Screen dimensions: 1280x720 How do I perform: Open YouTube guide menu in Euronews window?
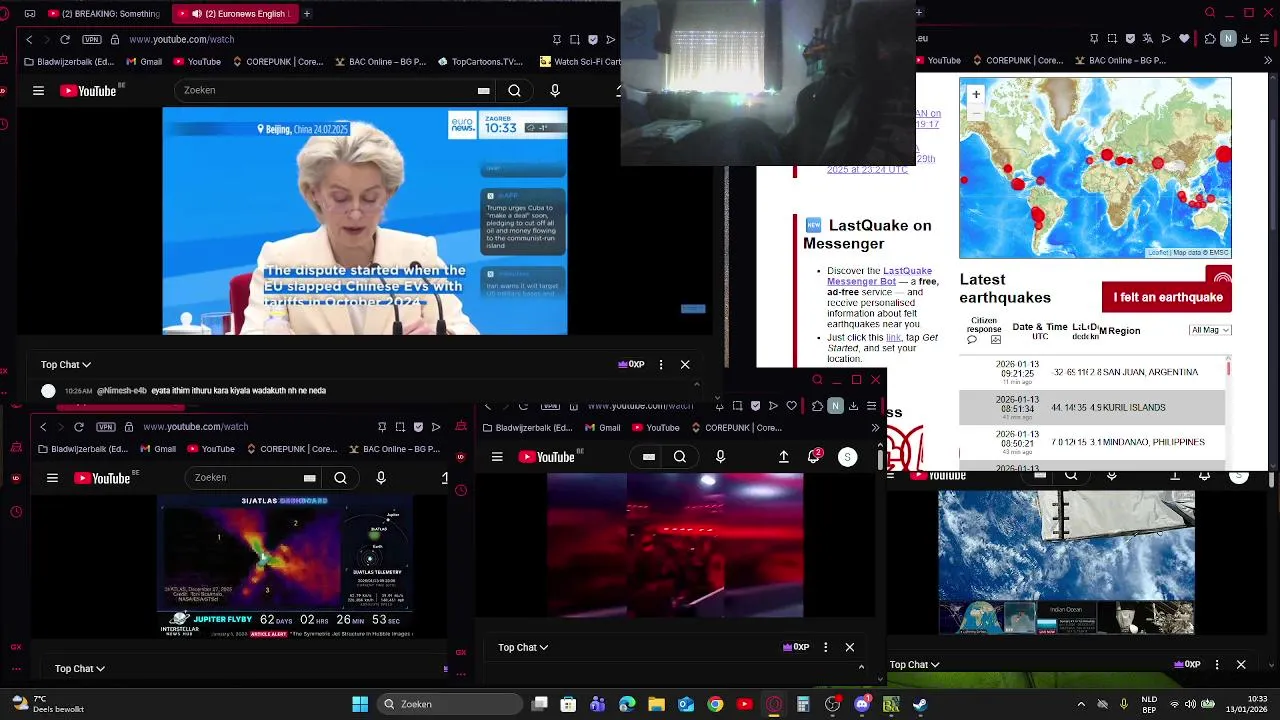pyautogui.click(x=38, y=91)
